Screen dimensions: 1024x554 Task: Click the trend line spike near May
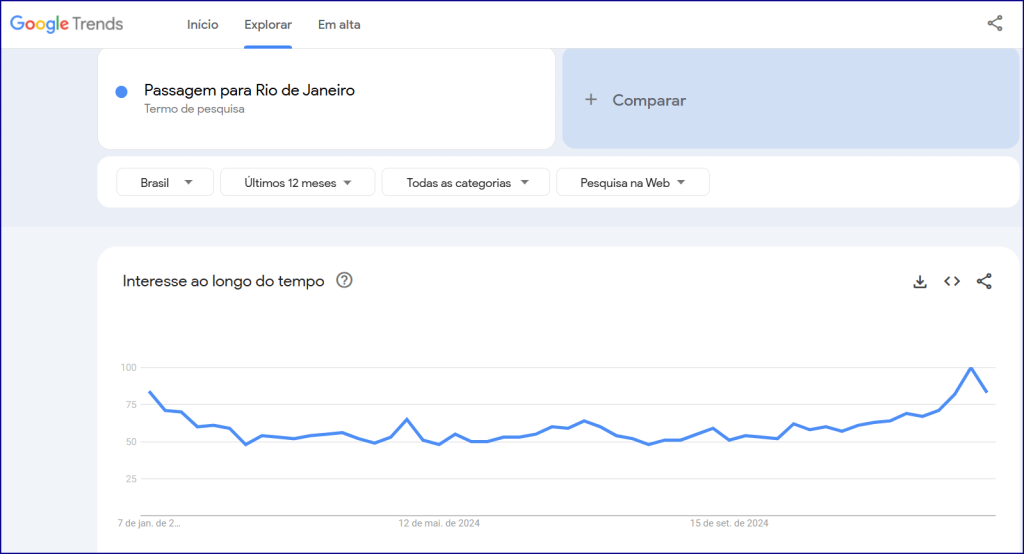tap(407, 419)
